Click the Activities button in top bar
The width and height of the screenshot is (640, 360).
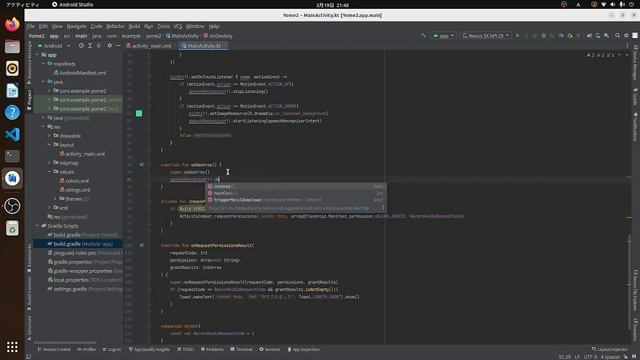(23, 4)
